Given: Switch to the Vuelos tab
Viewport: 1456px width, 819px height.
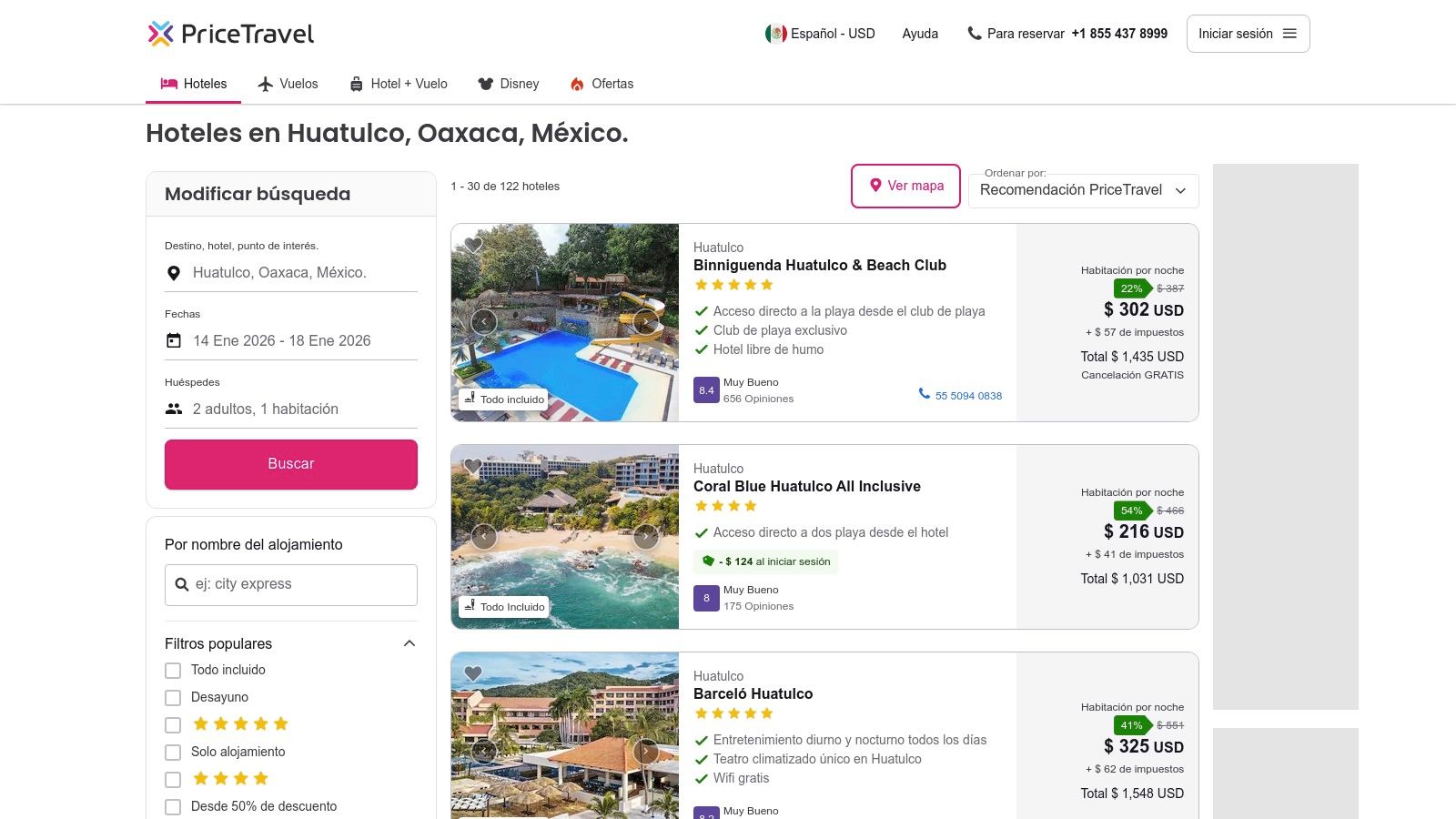Looking at the screenshot, I should [x=288, y=84].
